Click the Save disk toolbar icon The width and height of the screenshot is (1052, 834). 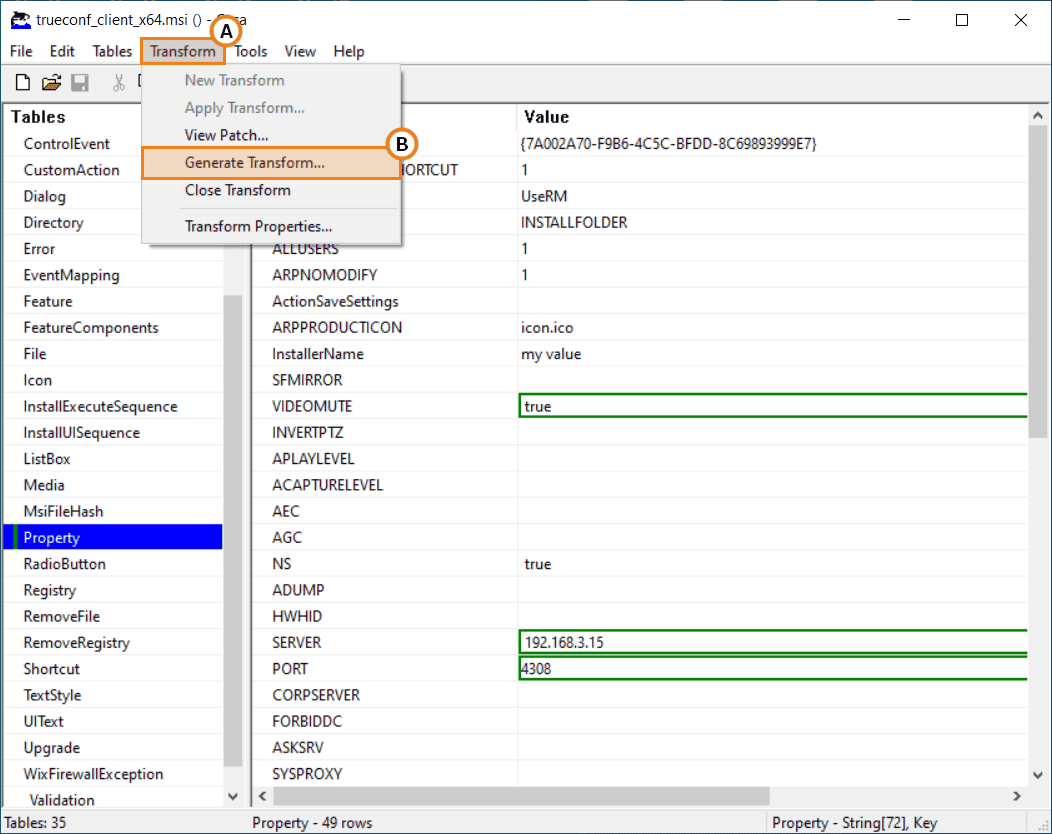pyautogui.click(x=80, y=83)
